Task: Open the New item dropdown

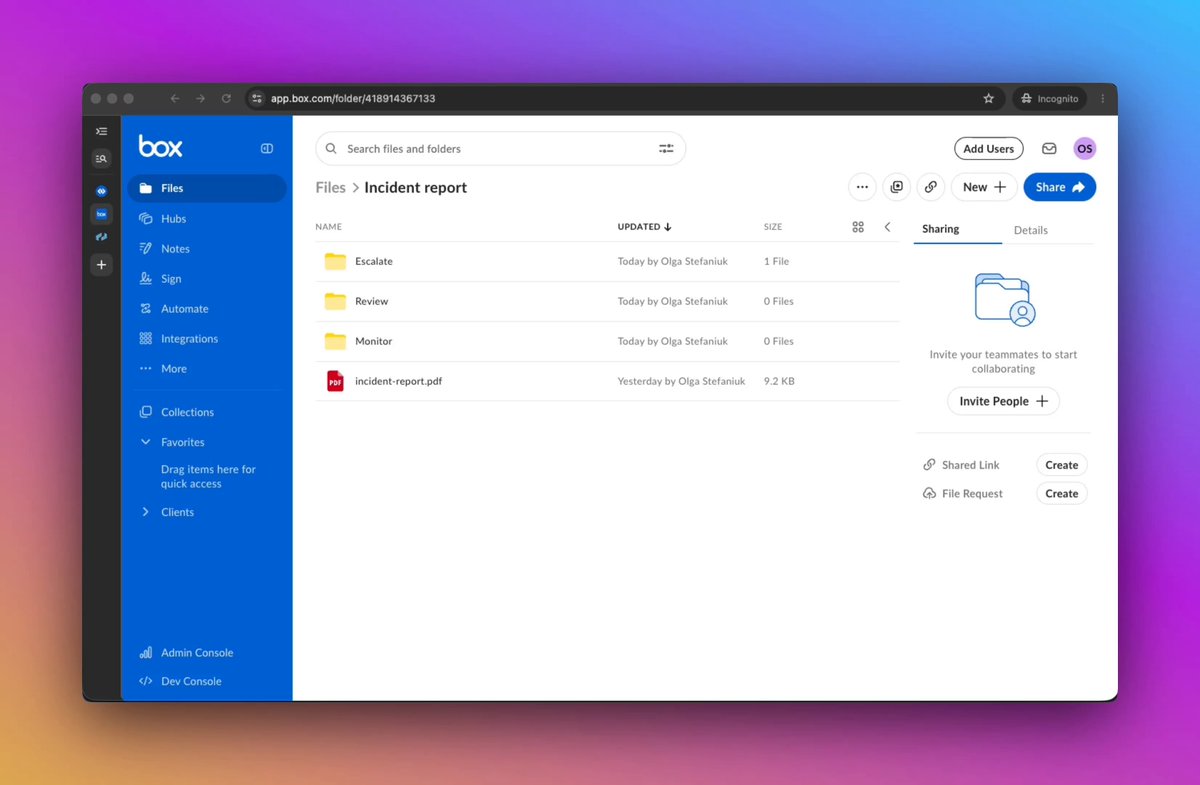Action: pyautogui.click(x=984, y=187)
